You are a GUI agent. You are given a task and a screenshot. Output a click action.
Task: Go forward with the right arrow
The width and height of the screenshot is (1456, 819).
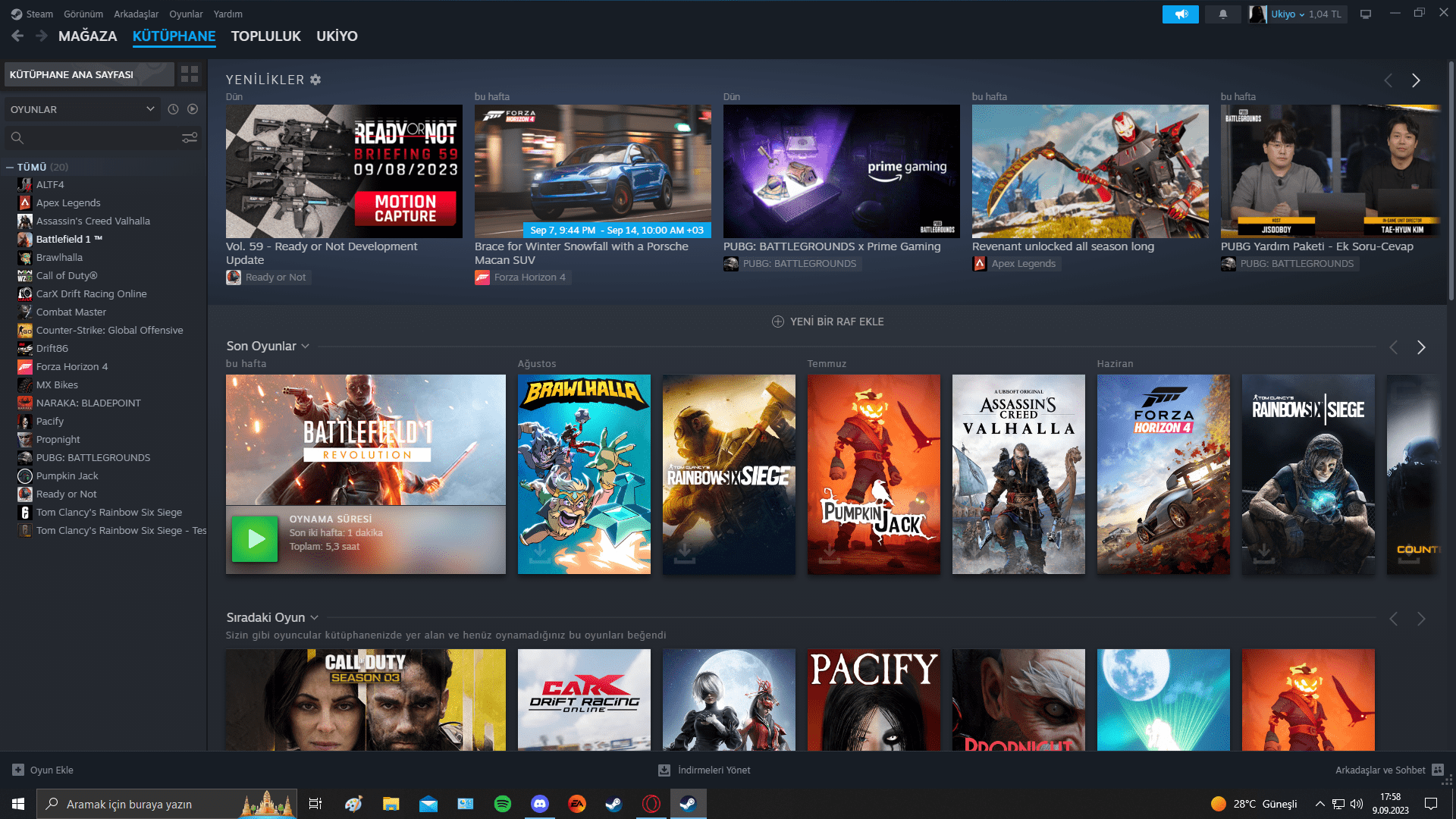pos(42,36)
